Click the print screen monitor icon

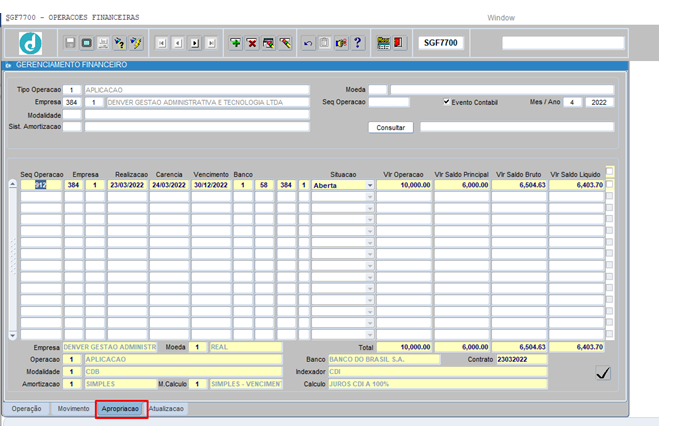(87, 43)
